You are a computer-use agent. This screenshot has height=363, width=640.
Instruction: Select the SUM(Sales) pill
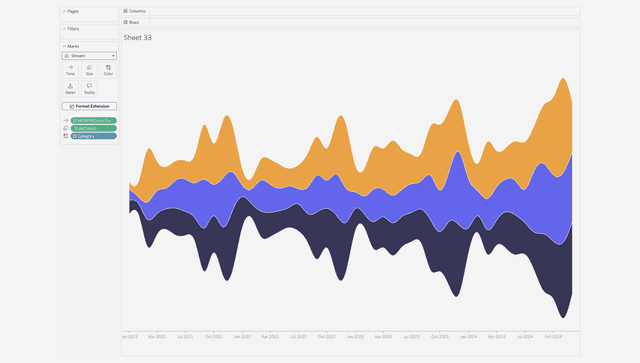coord(94,128)
